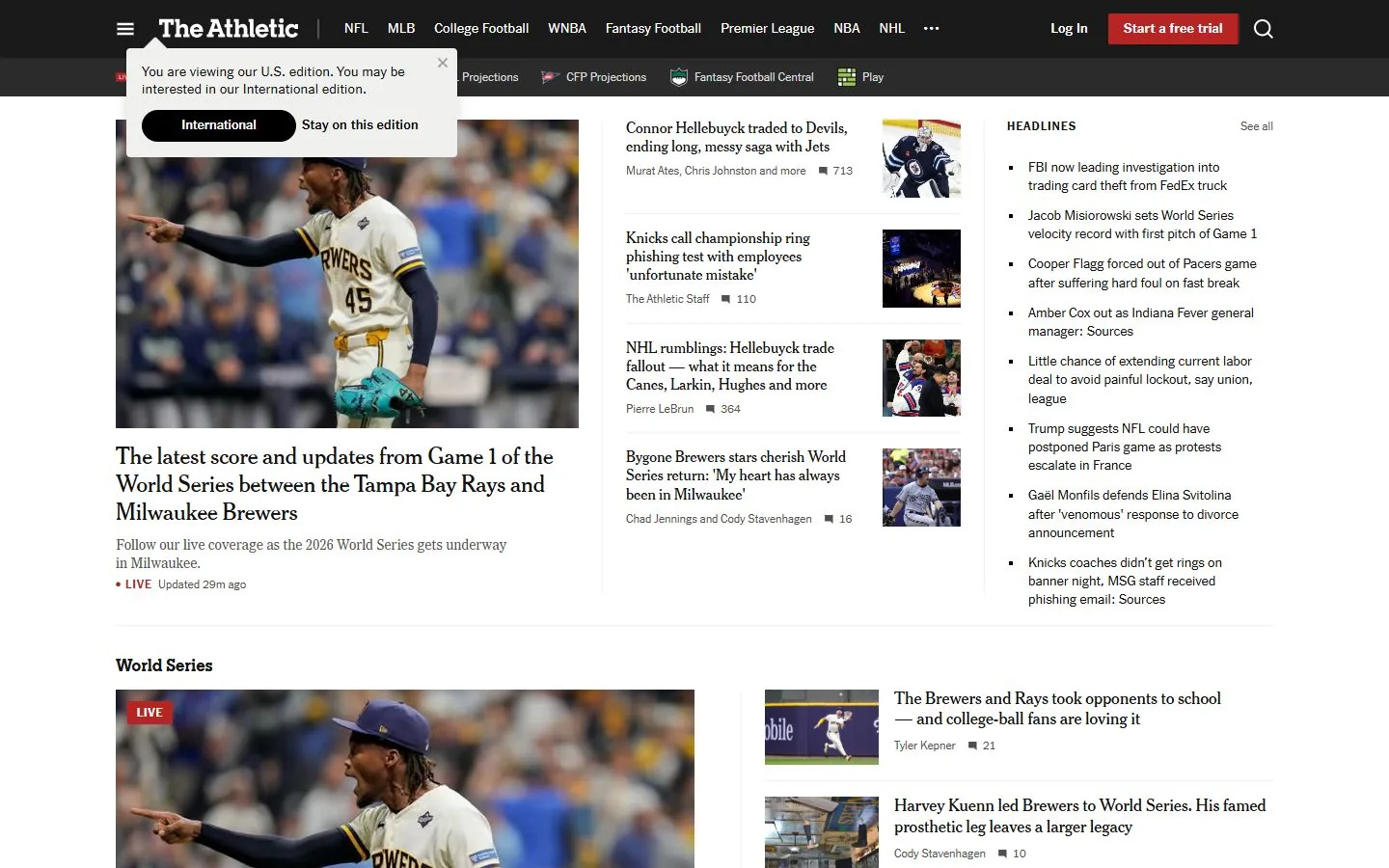This screenshot has width=1389, height=868.
Task: Click Jacob Misiorowski velocity record headline
Action: click(1142, 225)
